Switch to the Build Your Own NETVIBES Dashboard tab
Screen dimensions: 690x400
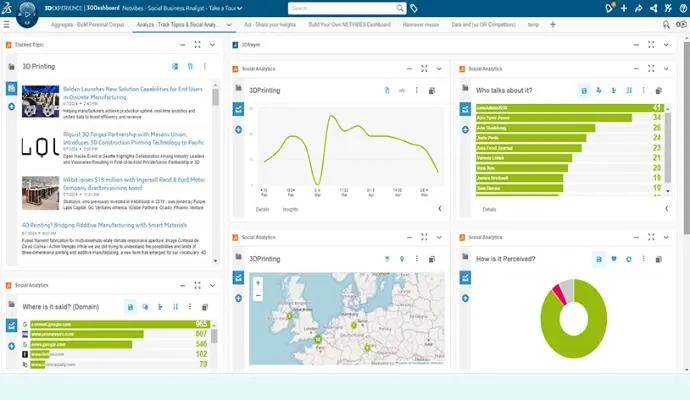349,25
